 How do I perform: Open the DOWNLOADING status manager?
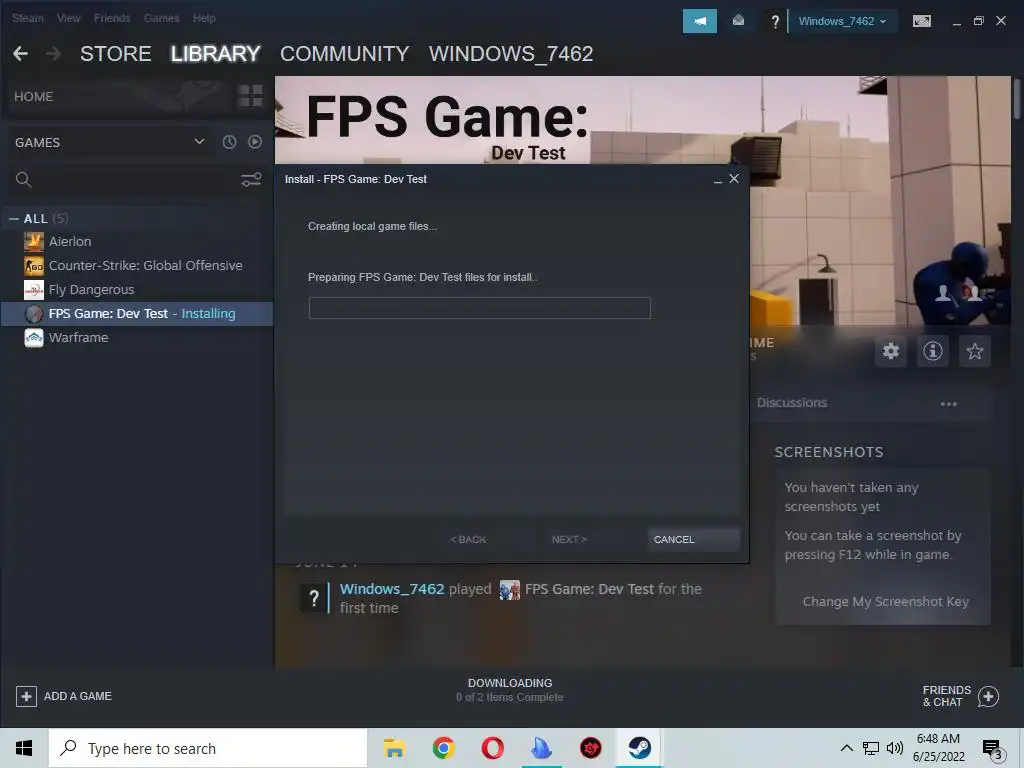pos(509,690)
